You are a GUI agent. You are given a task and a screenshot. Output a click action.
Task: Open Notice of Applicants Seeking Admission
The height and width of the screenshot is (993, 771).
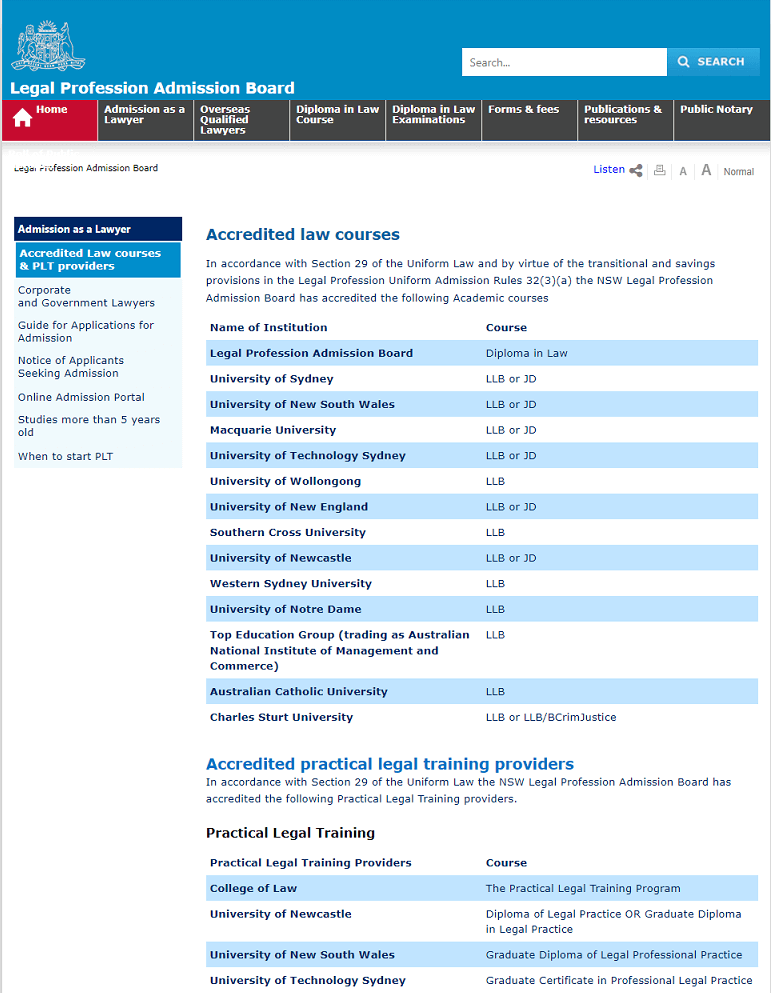[71, 367]
